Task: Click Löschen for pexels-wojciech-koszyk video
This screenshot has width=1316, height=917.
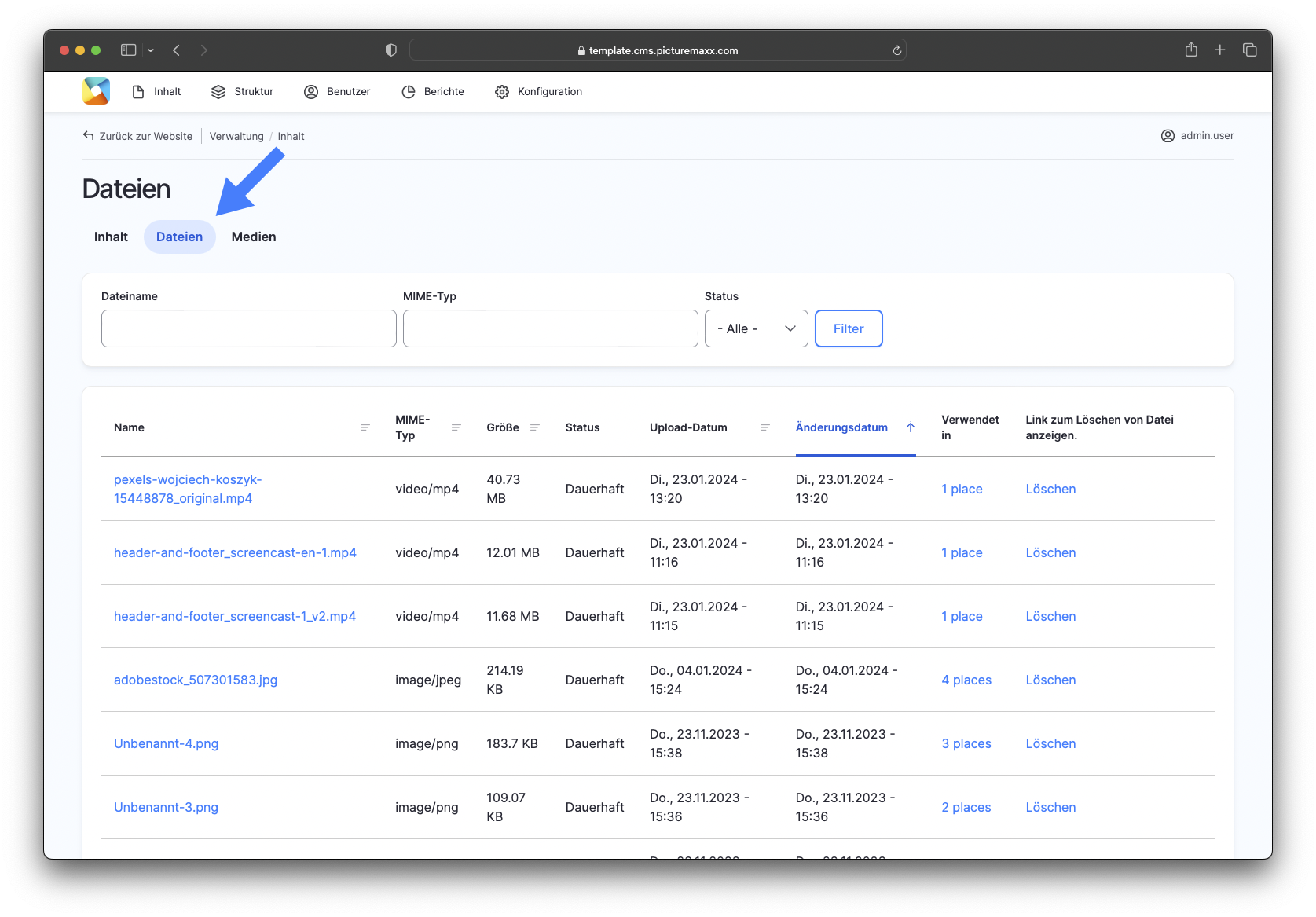Action: pos(1050,489)
